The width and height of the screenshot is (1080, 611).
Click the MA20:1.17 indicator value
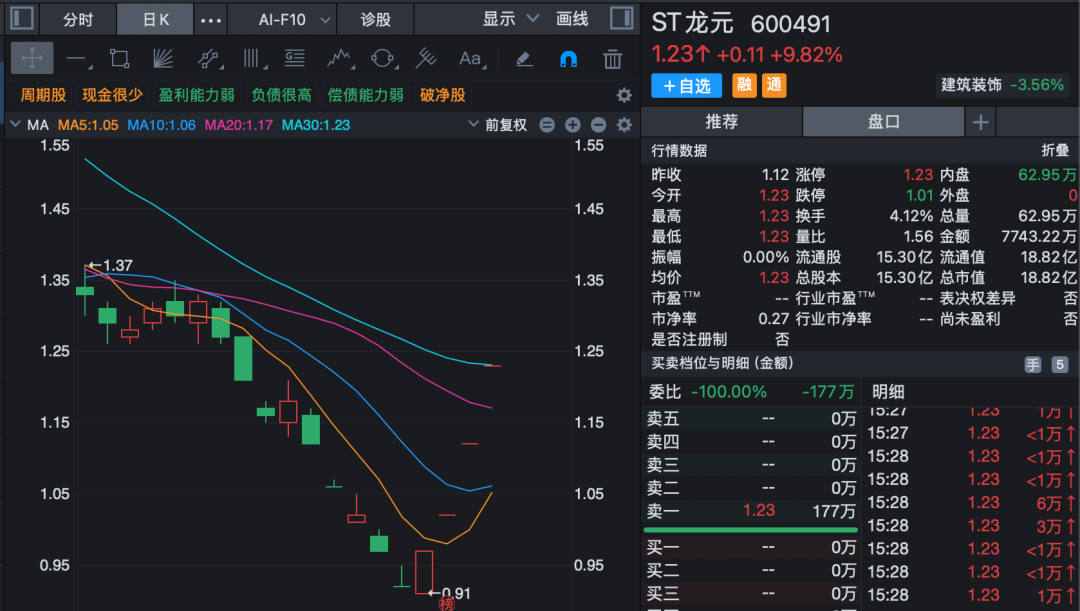pyautogui.click(x=238, y=125)
